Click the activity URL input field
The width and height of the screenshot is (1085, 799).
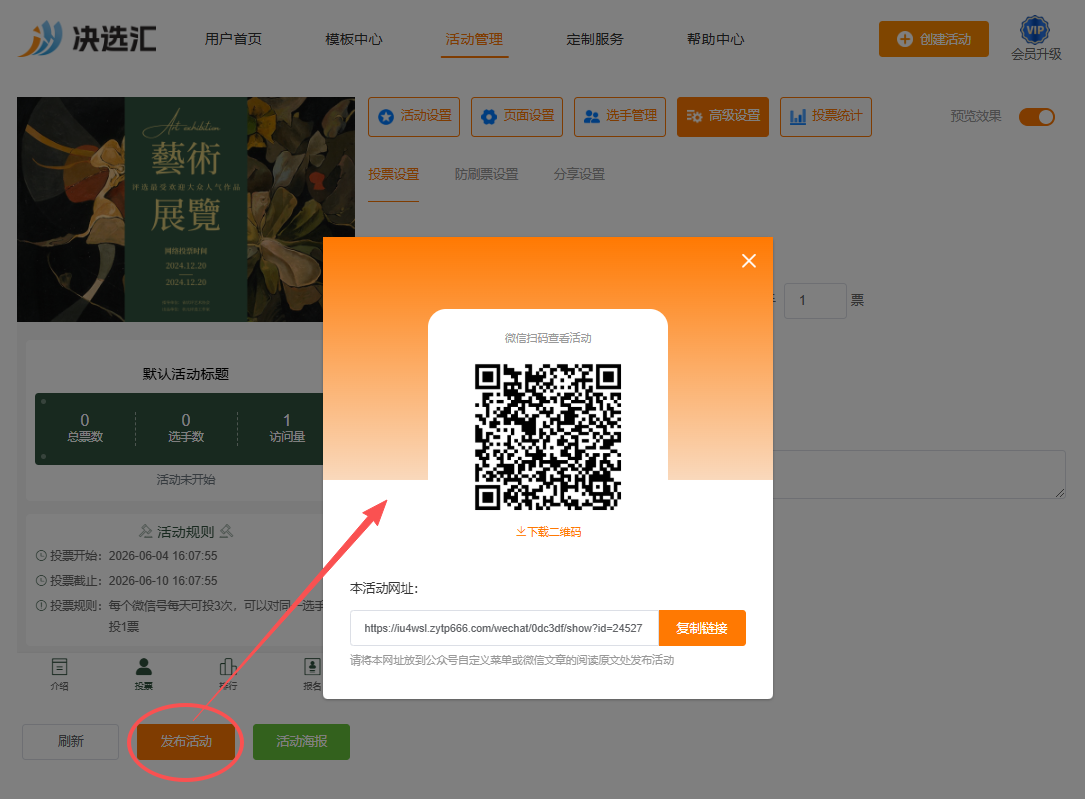point(504,628)
